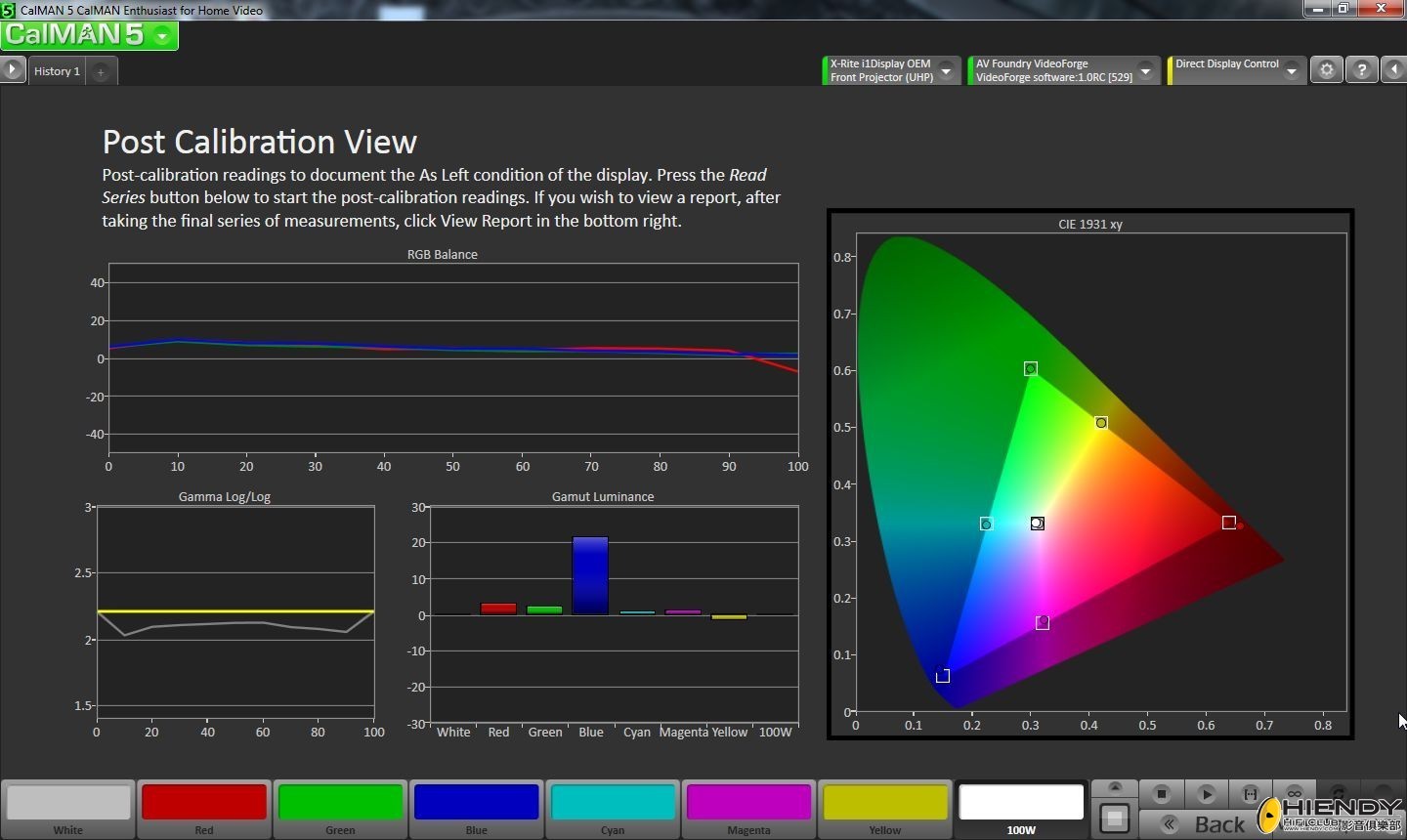The width and height of the screenshot is (1407, 840).
Task: Expand the left panel arrow icon
Action: 12,70
